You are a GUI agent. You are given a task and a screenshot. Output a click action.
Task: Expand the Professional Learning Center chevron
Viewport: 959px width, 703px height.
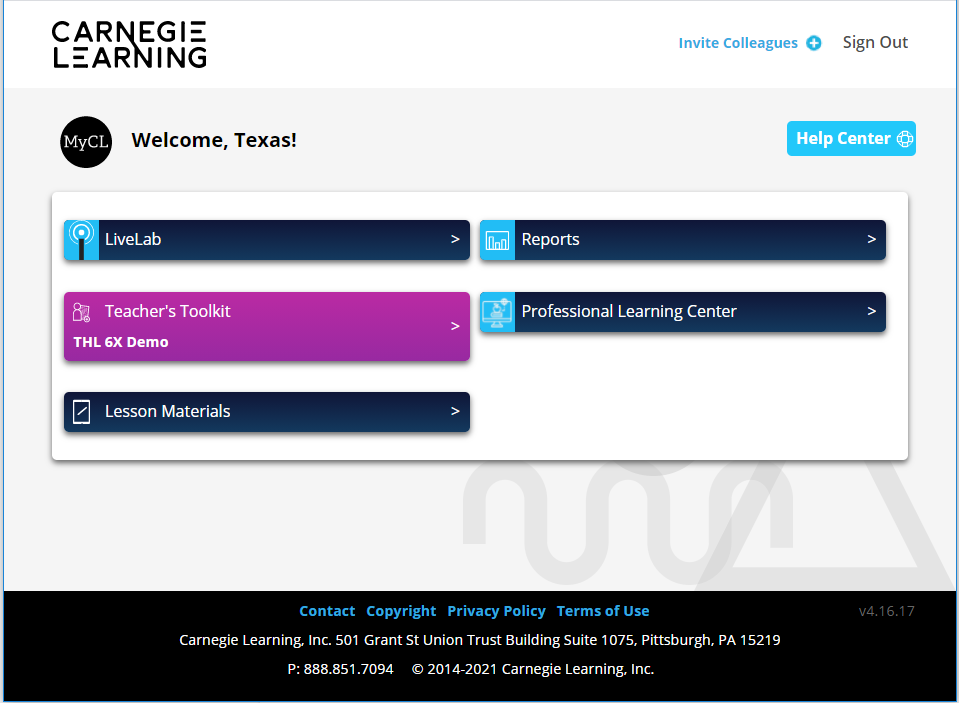coord(871,311)
